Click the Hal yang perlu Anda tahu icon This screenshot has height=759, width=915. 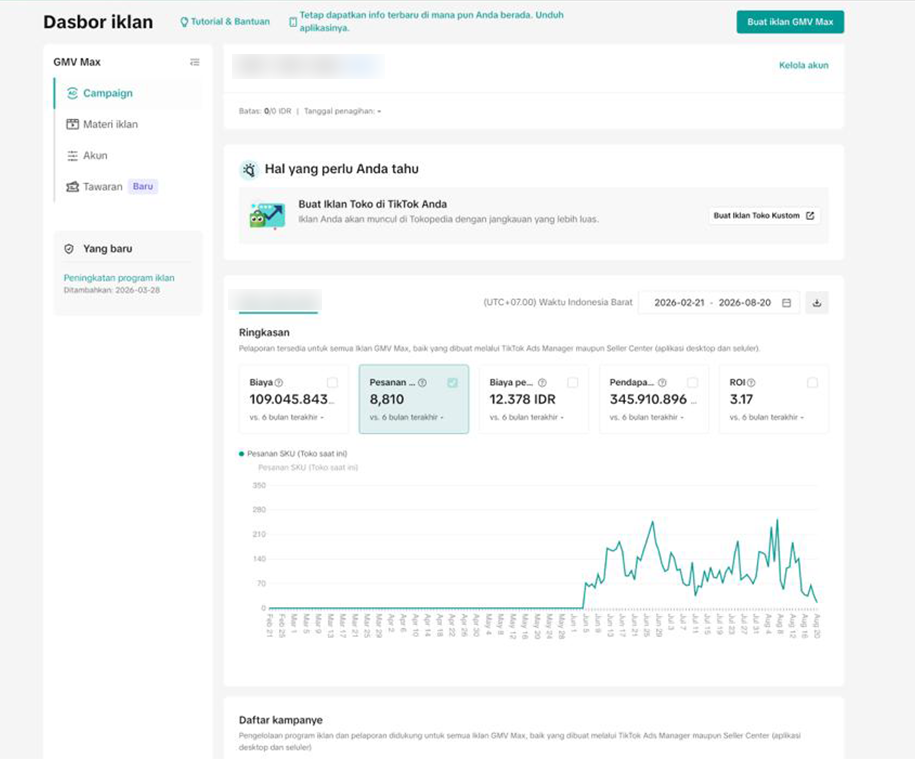(x=249, y=170)
